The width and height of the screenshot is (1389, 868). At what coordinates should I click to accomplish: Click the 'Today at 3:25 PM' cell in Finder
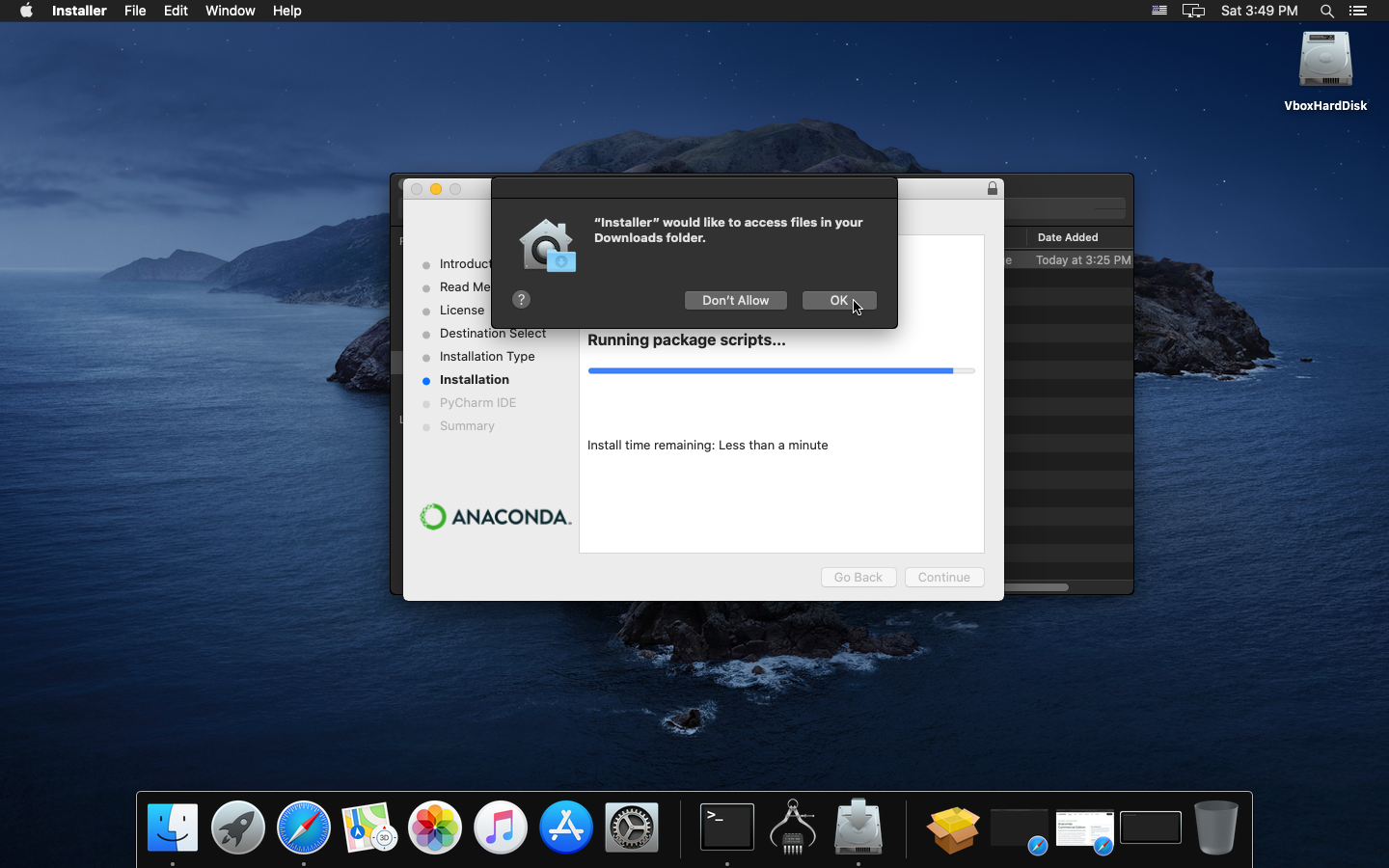(1083, 259)
